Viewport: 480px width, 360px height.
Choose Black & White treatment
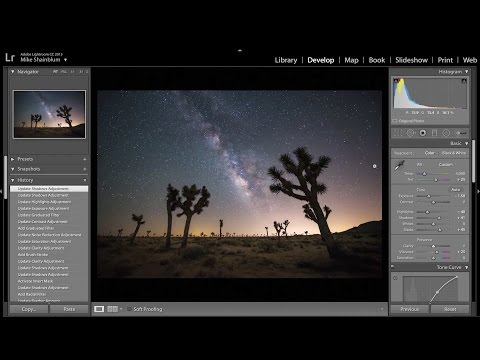click(x=454, y=153)
